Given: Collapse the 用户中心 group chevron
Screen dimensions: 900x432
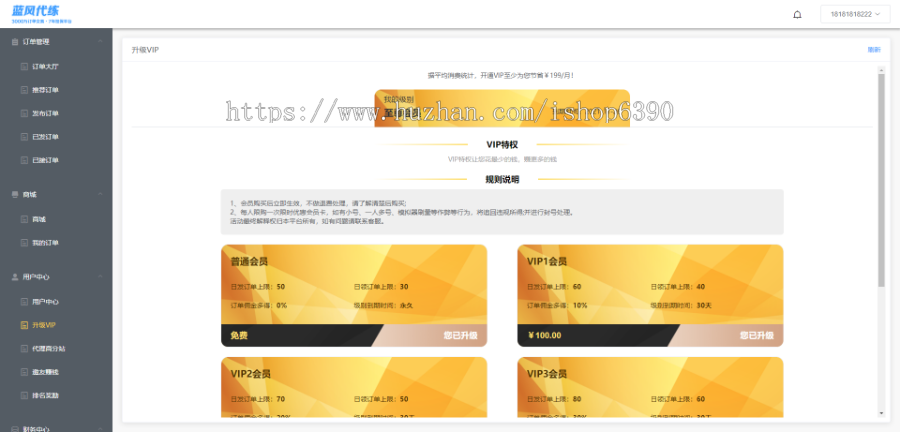Looking at the screenshot, I should [100, 277].
